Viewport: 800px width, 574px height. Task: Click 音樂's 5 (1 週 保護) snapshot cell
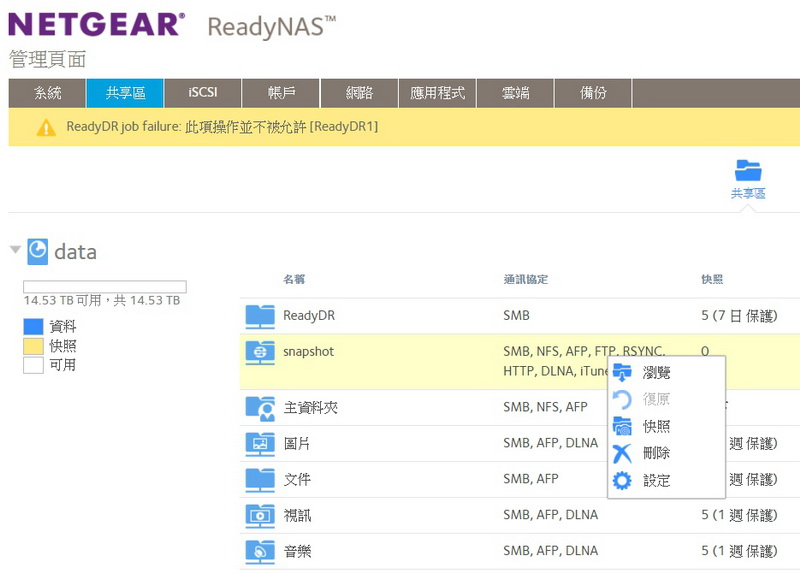coord(739,551)
